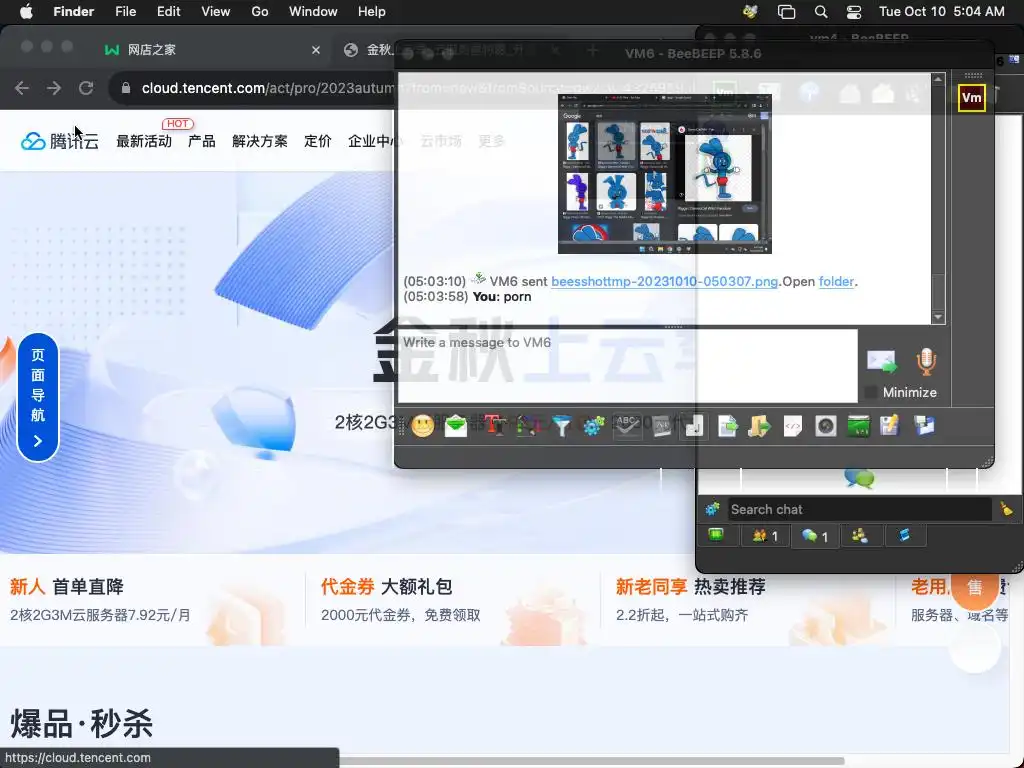Viewport: 1024px width, 768px height.
Task: Switch to the users tab showing 1
Action: coord(765,536)
